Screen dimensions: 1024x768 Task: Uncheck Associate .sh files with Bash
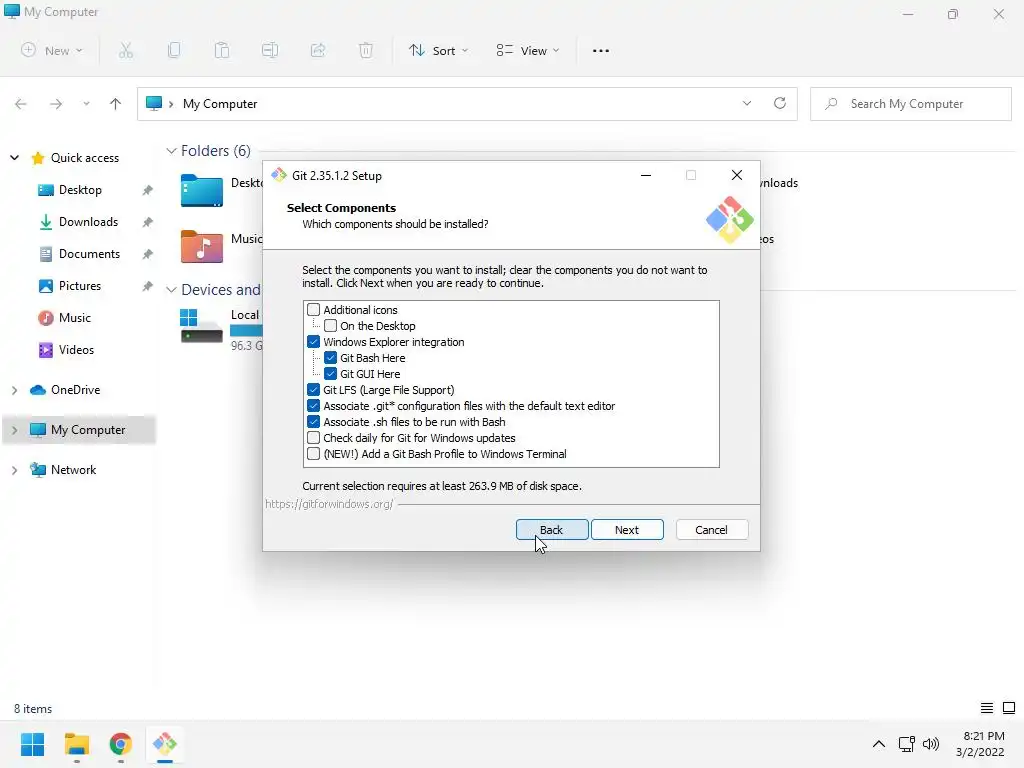[313, 422]
